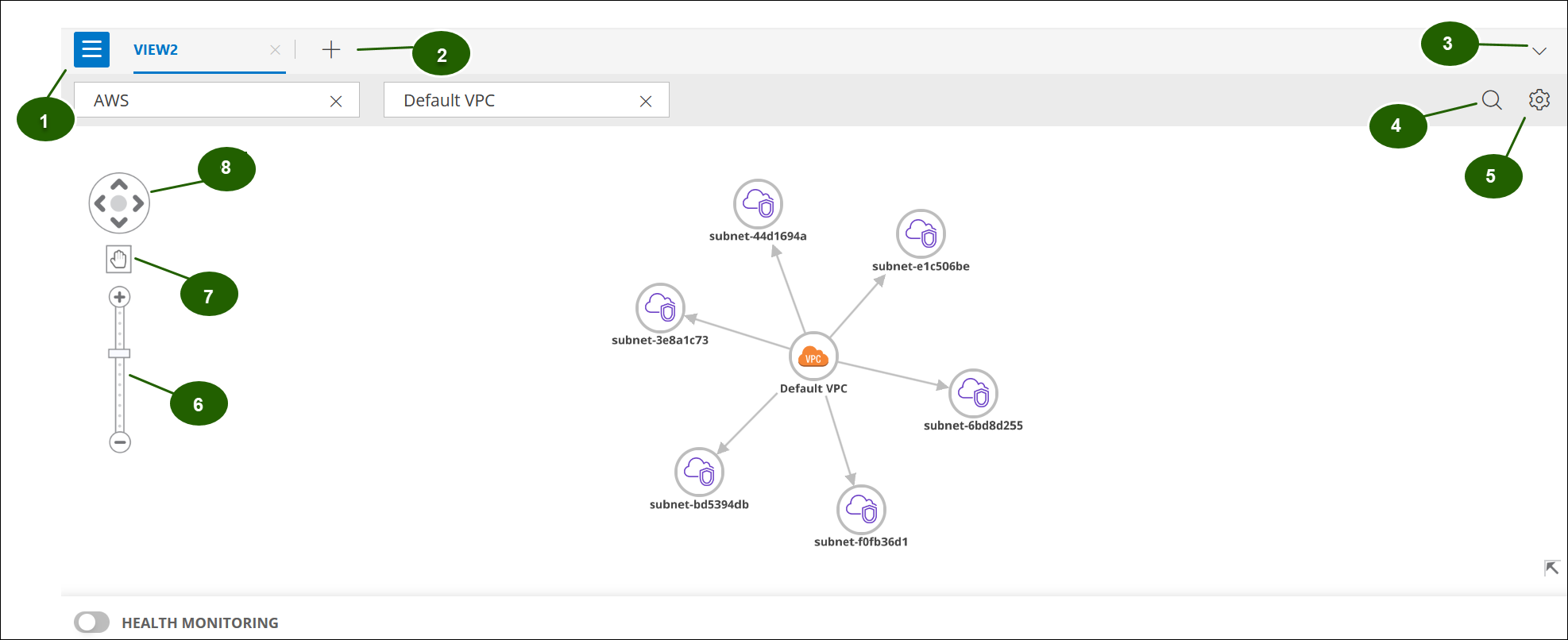Screen dimensions: 1568x640
Task: Click the subnet-f0fb36d1 label
Action: point(861,542)
